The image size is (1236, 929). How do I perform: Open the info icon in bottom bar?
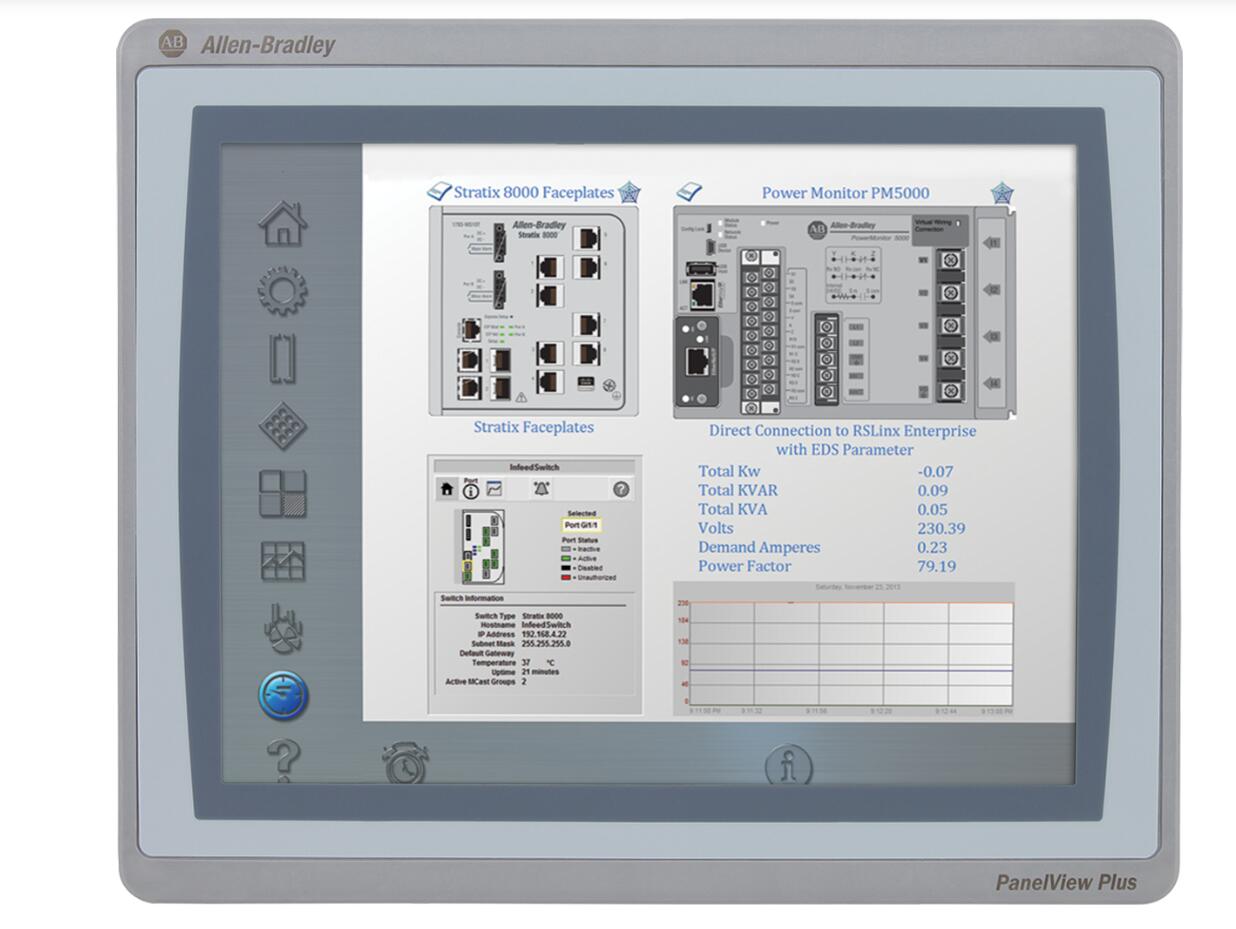pos(789,767)
